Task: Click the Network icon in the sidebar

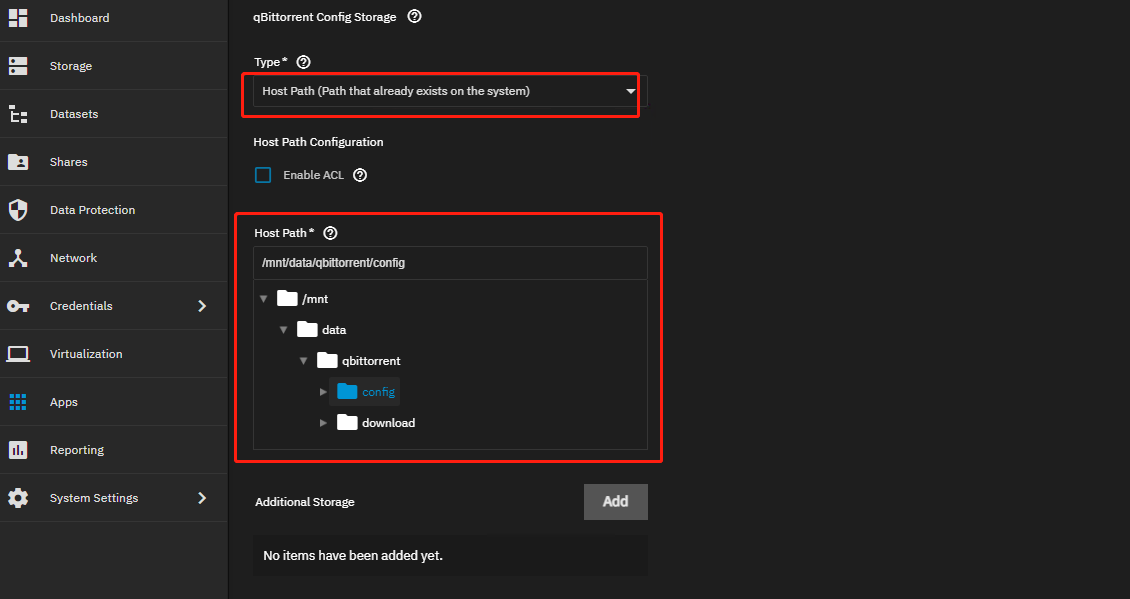Action: (x=18, y=258)
